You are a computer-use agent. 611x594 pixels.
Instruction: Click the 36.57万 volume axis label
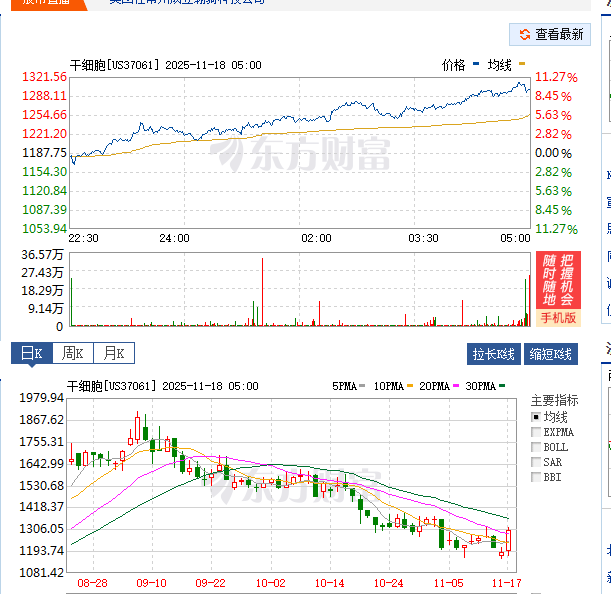tap(42, 255)
